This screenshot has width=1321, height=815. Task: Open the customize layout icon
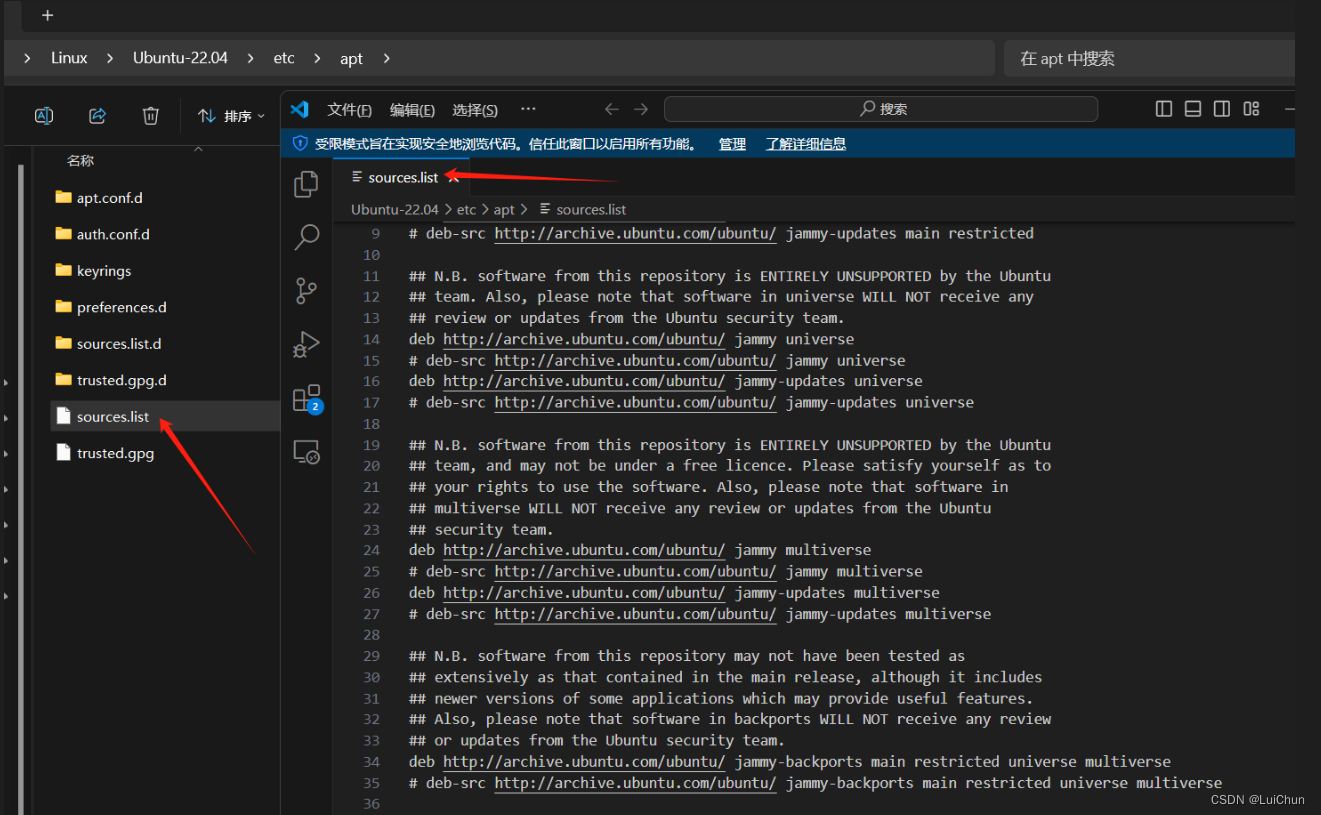pyautogui.click(x=1251, y=109)
